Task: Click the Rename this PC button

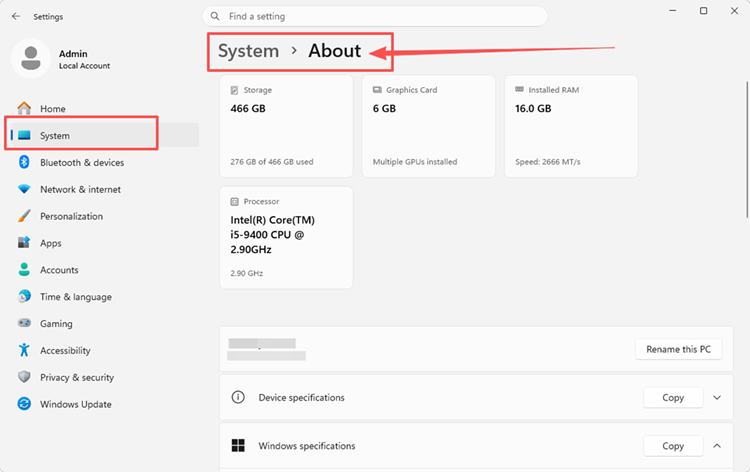Action: (x=678, y=349)
